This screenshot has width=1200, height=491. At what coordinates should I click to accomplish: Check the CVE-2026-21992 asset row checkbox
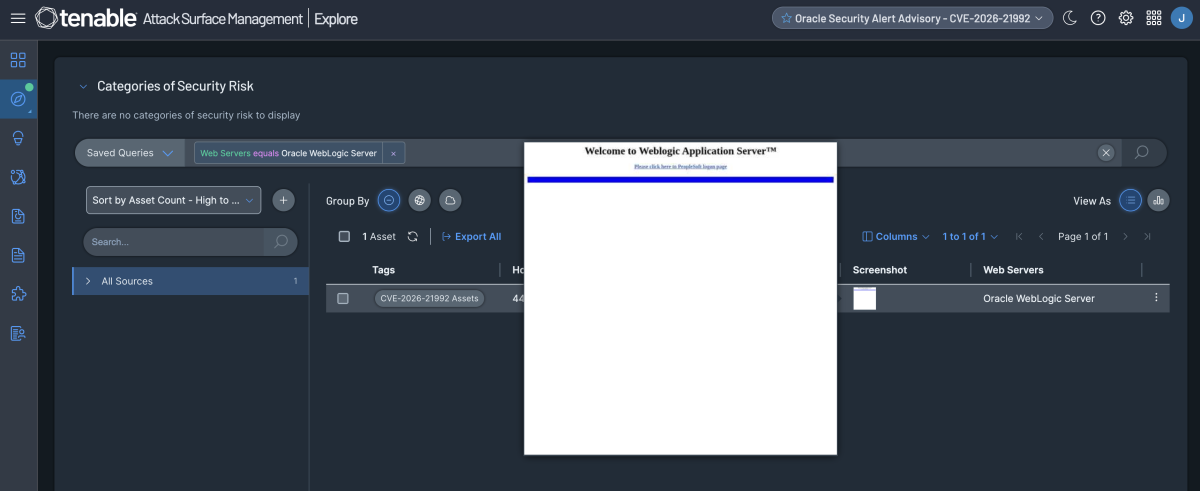pos(343,298)
